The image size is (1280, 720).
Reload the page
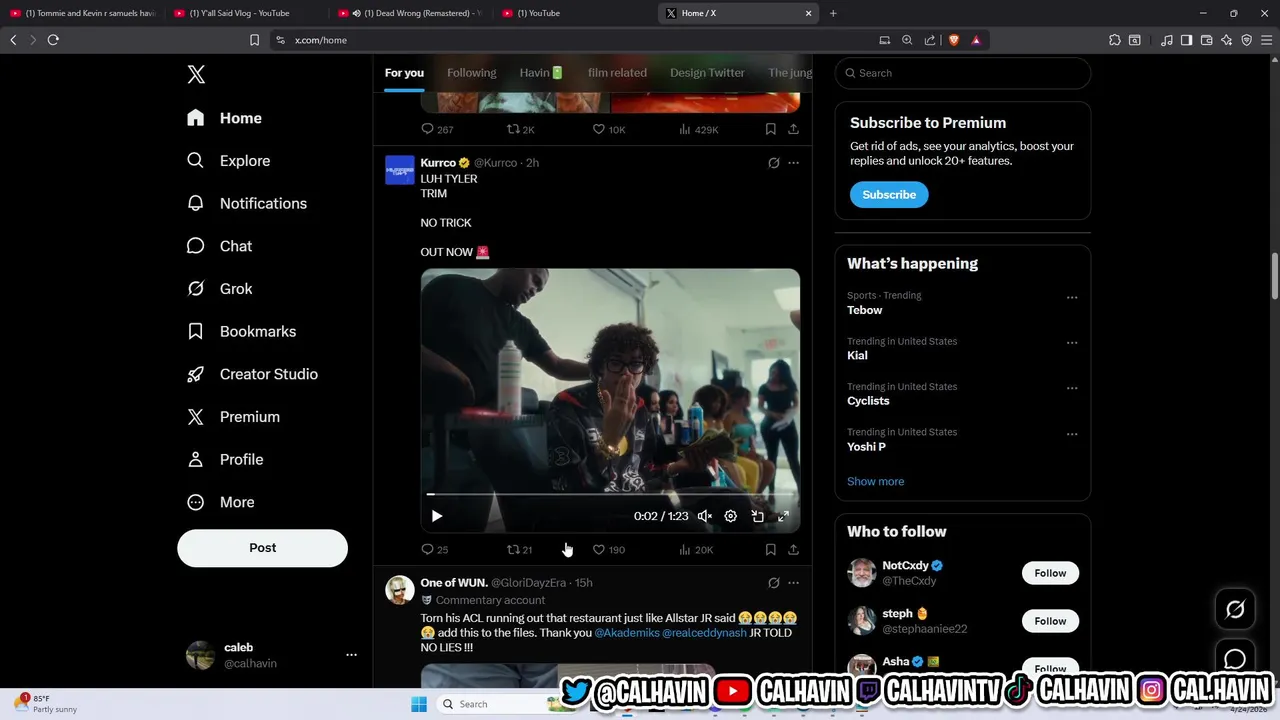(x=53, y=40)
